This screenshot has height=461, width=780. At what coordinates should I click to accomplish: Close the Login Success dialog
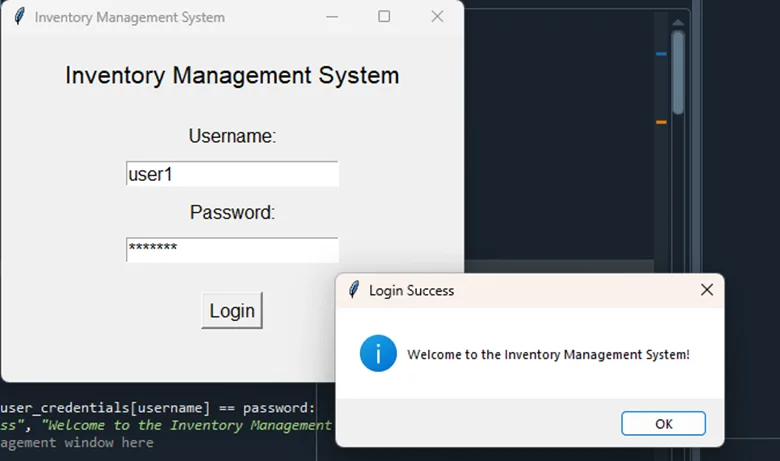(706, 290)
